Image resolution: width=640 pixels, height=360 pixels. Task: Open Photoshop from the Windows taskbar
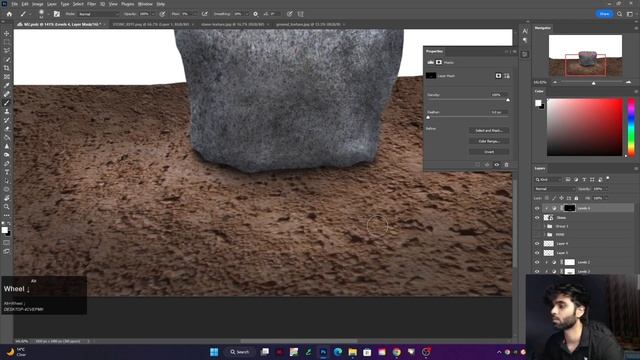323,352
